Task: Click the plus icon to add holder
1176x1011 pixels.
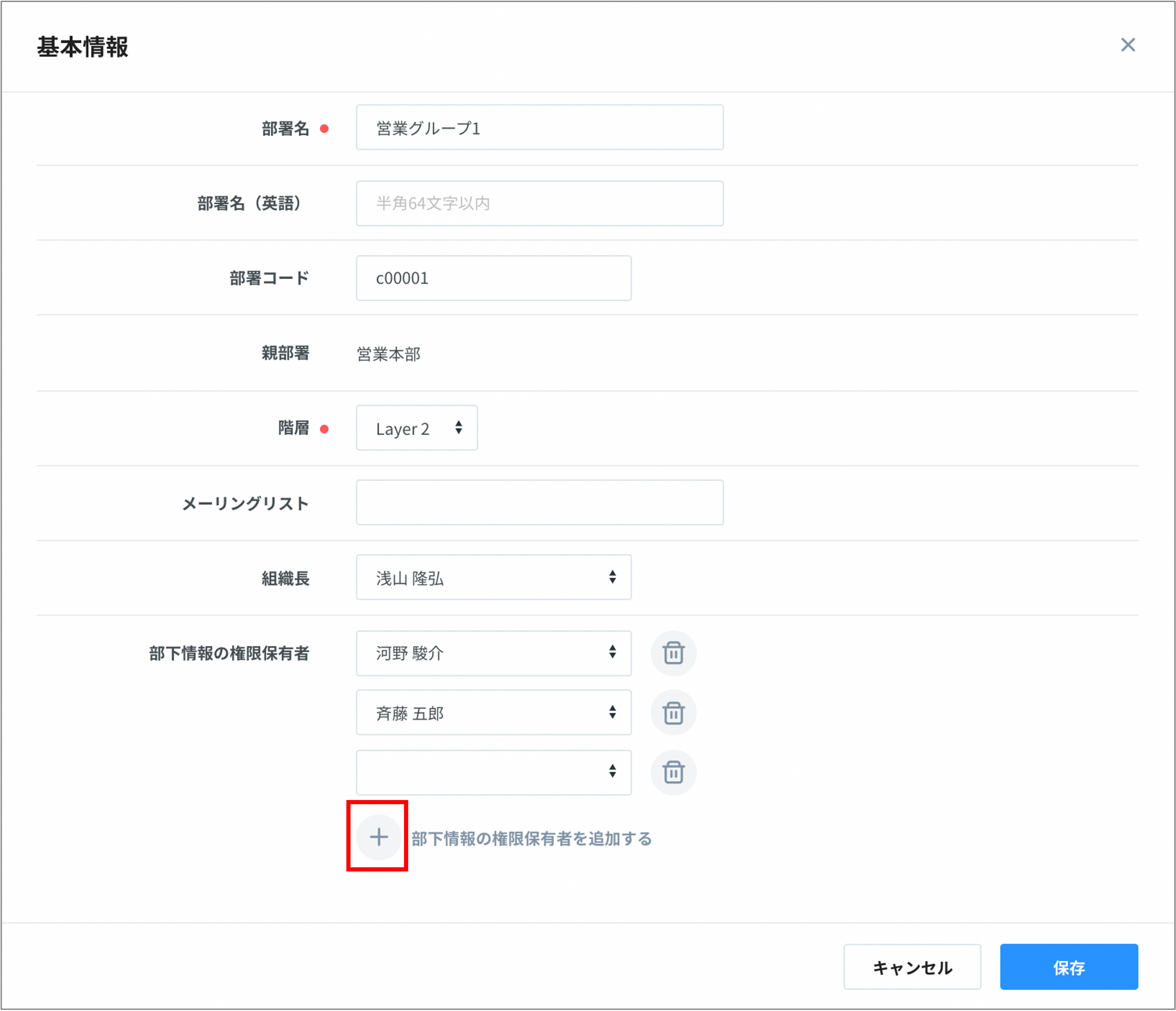Action: (379, 837)
